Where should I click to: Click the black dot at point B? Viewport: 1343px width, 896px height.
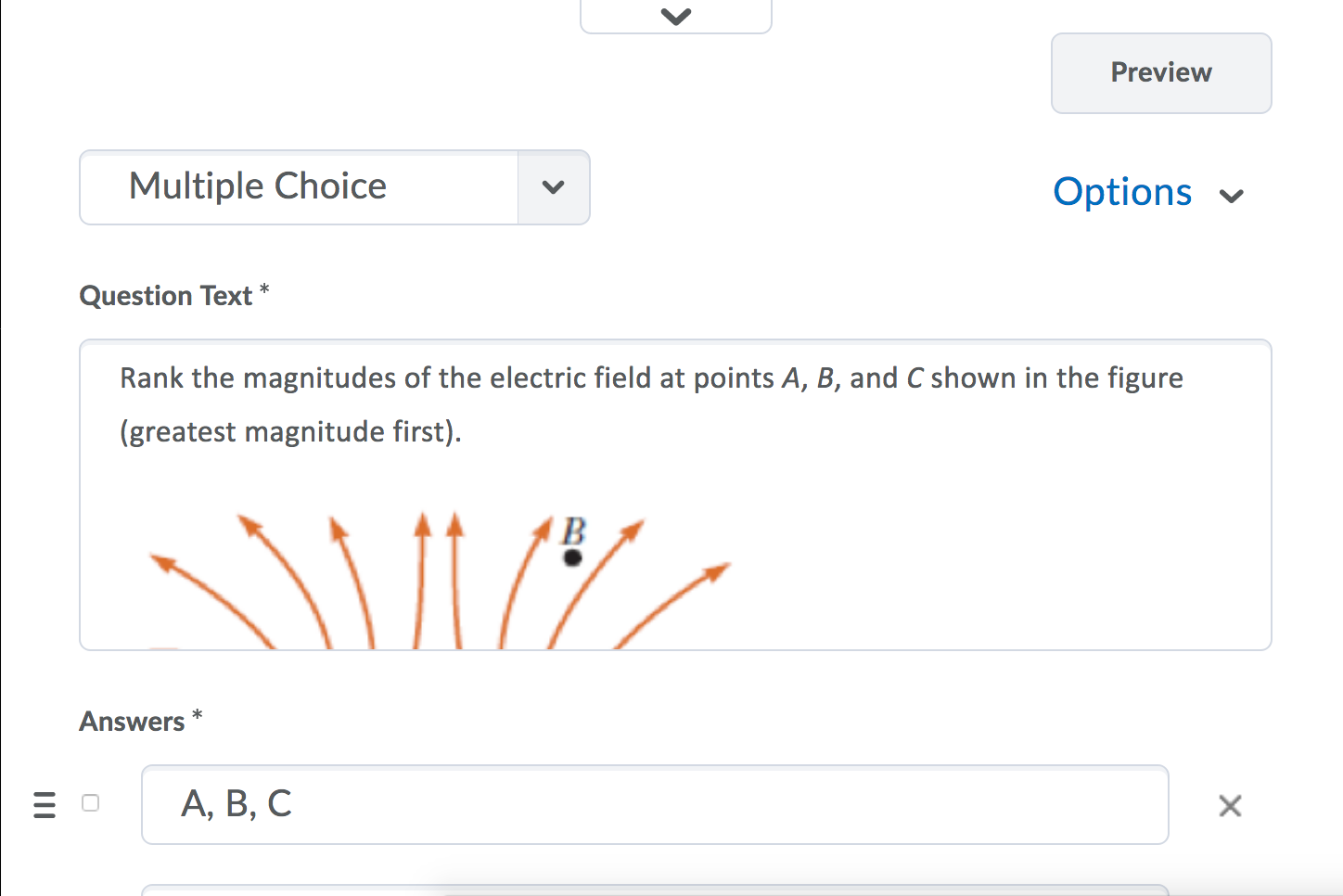click(573, 557)
